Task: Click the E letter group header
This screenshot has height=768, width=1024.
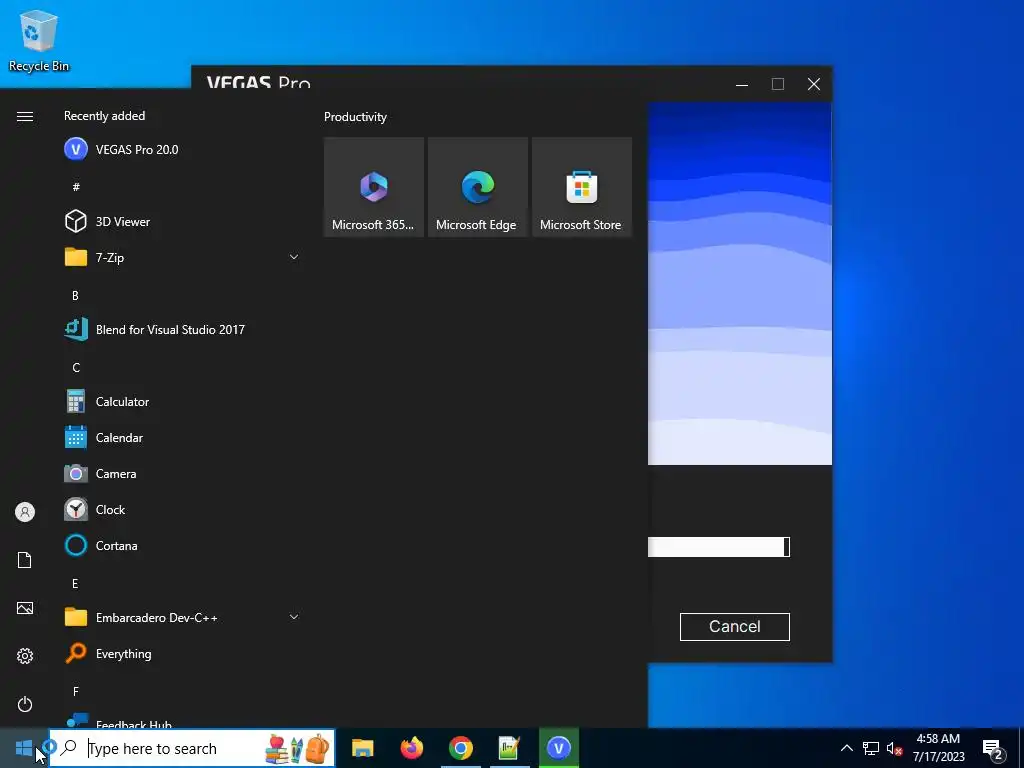Action: coord(76,583)
